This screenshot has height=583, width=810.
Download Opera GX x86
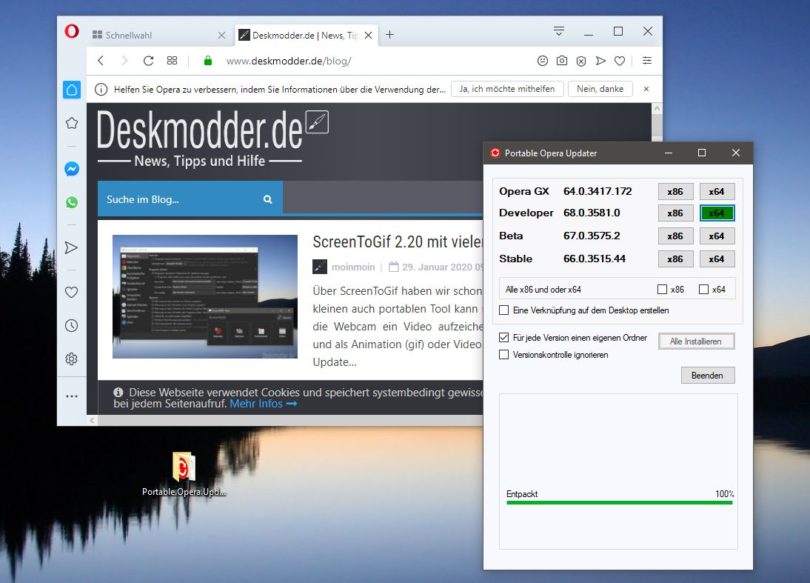tap(675, 192)
